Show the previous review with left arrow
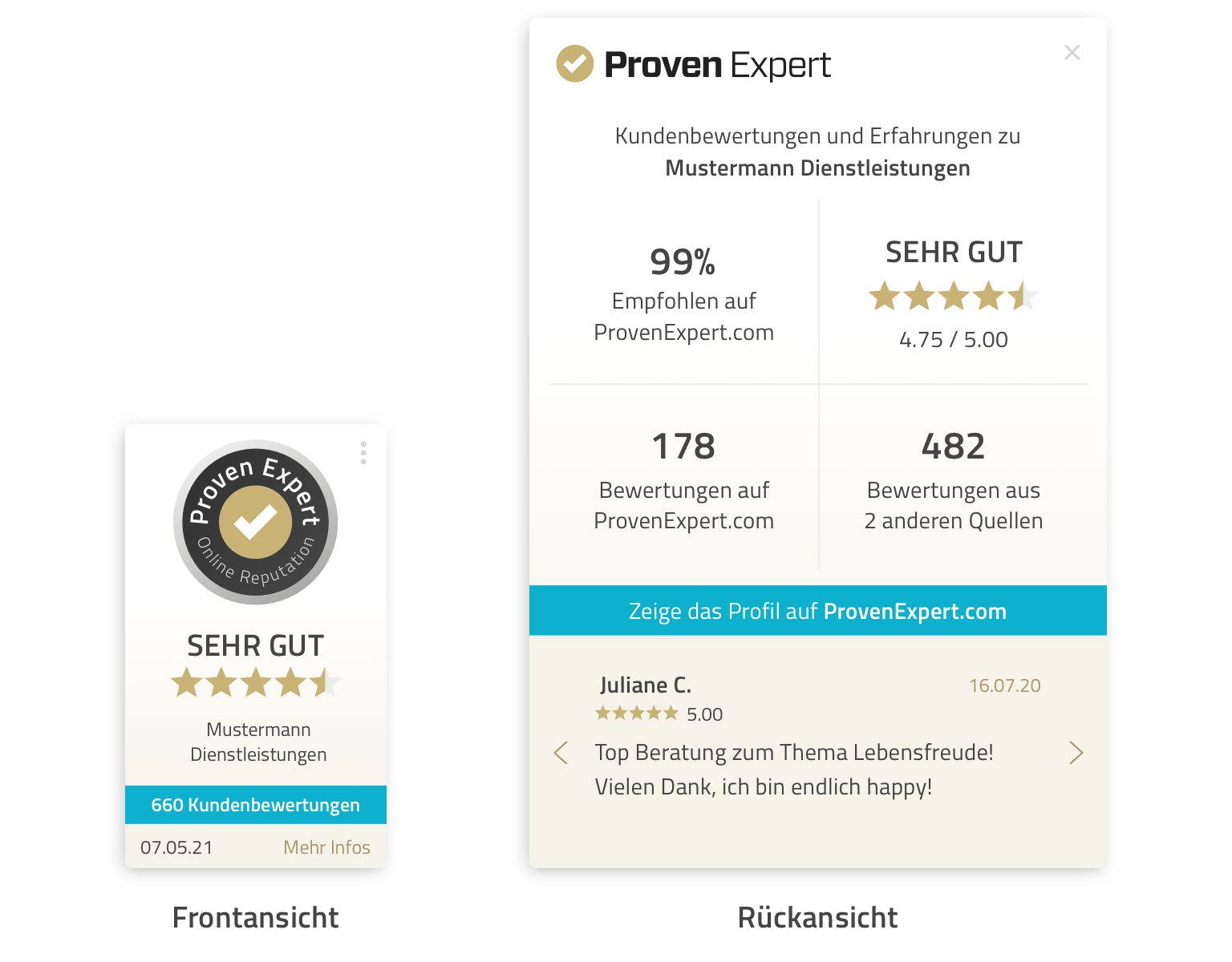The width and height of the screenshot is (1232, 962). point(561,753)
